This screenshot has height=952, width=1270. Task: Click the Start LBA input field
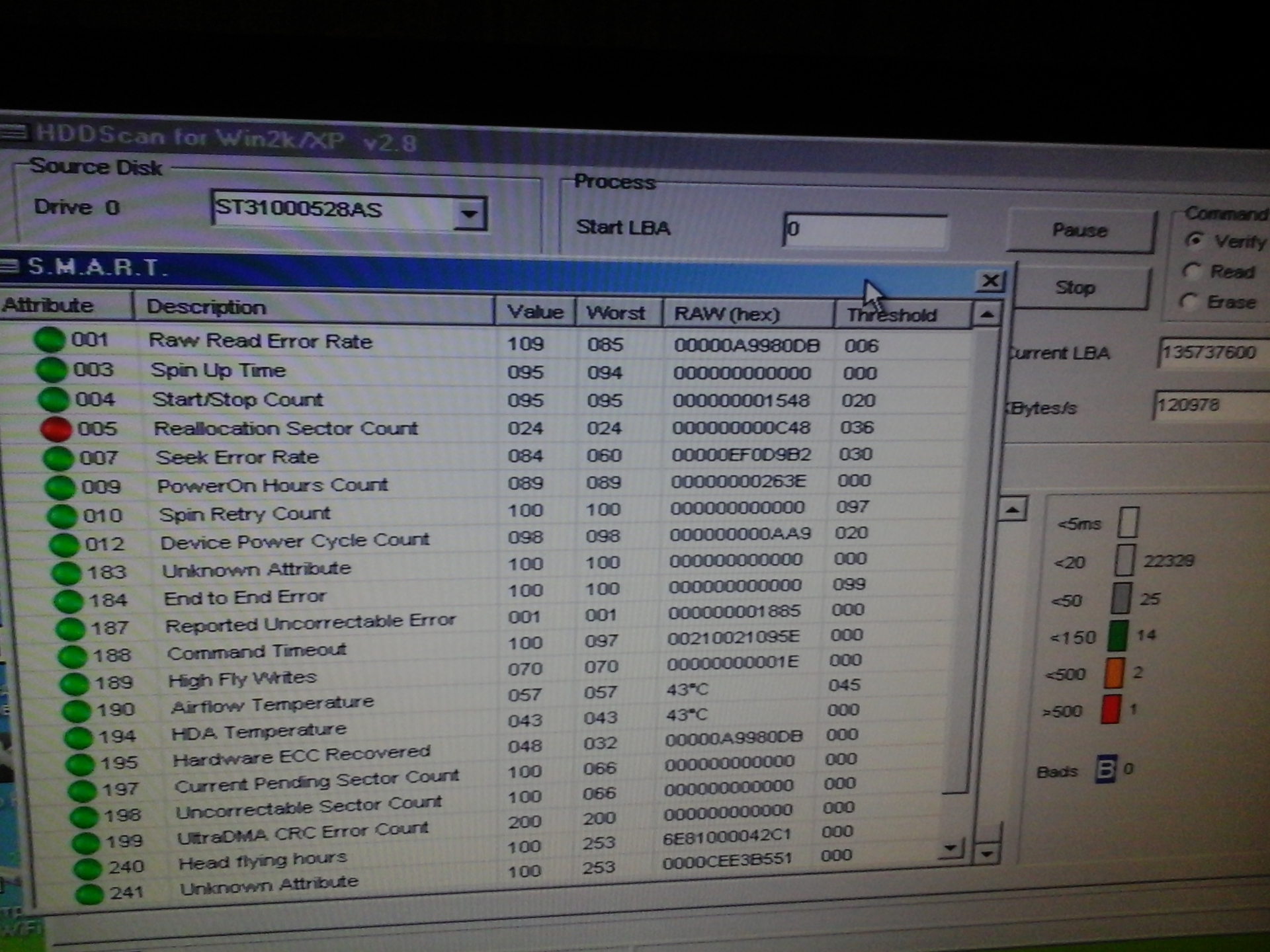865,230
